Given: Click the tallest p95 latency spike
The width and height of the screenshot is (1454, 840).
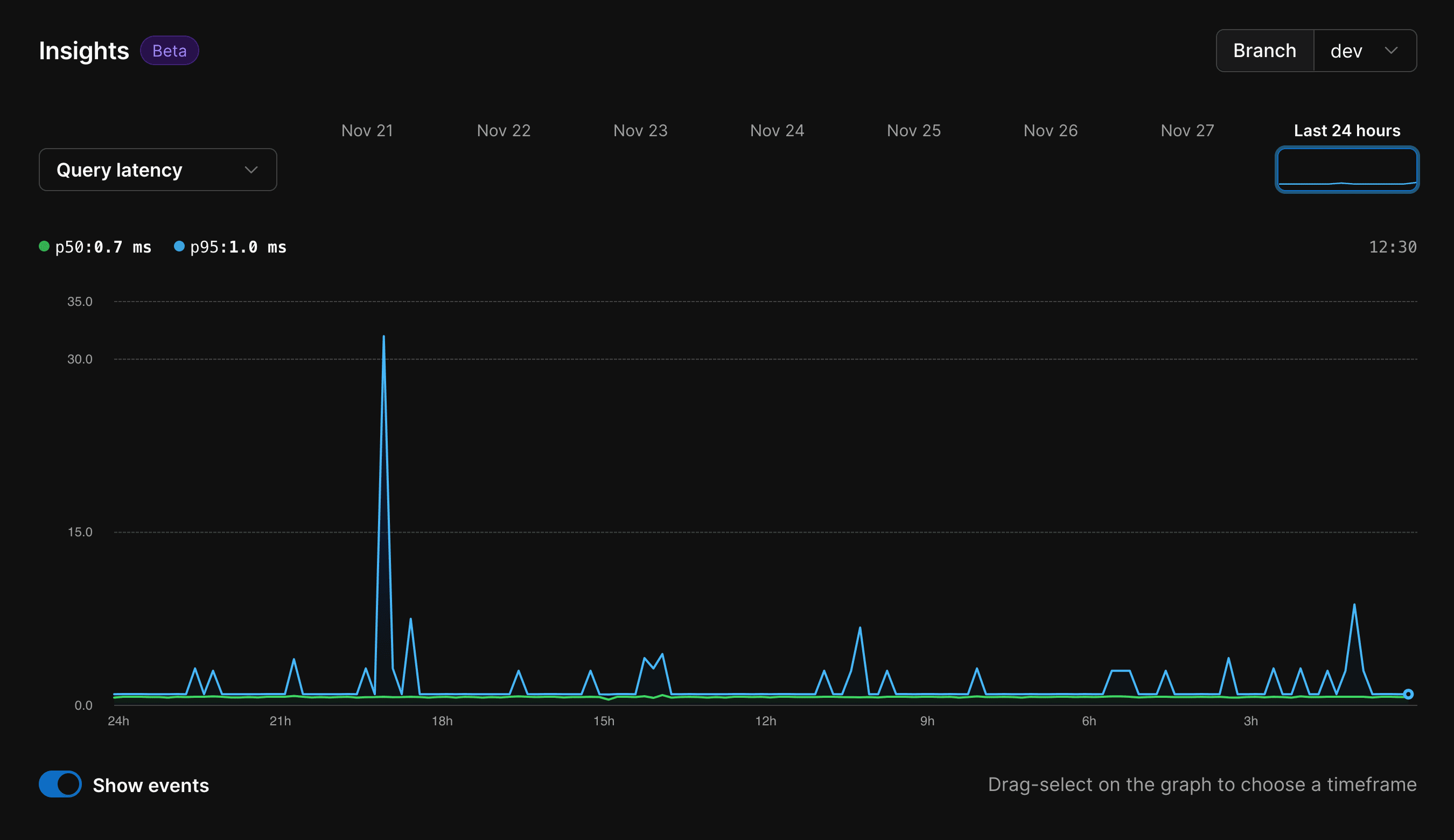Looking at the screenshot, I should pyautogui.click(x=383, y=337).
